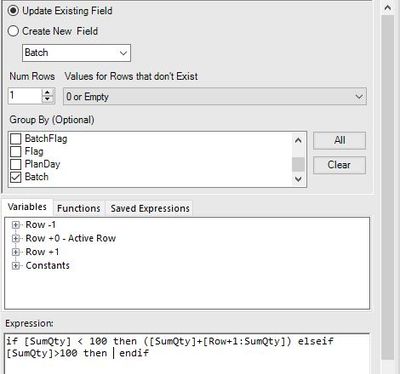Expand the Constants tree node

(x=15, y=266)
